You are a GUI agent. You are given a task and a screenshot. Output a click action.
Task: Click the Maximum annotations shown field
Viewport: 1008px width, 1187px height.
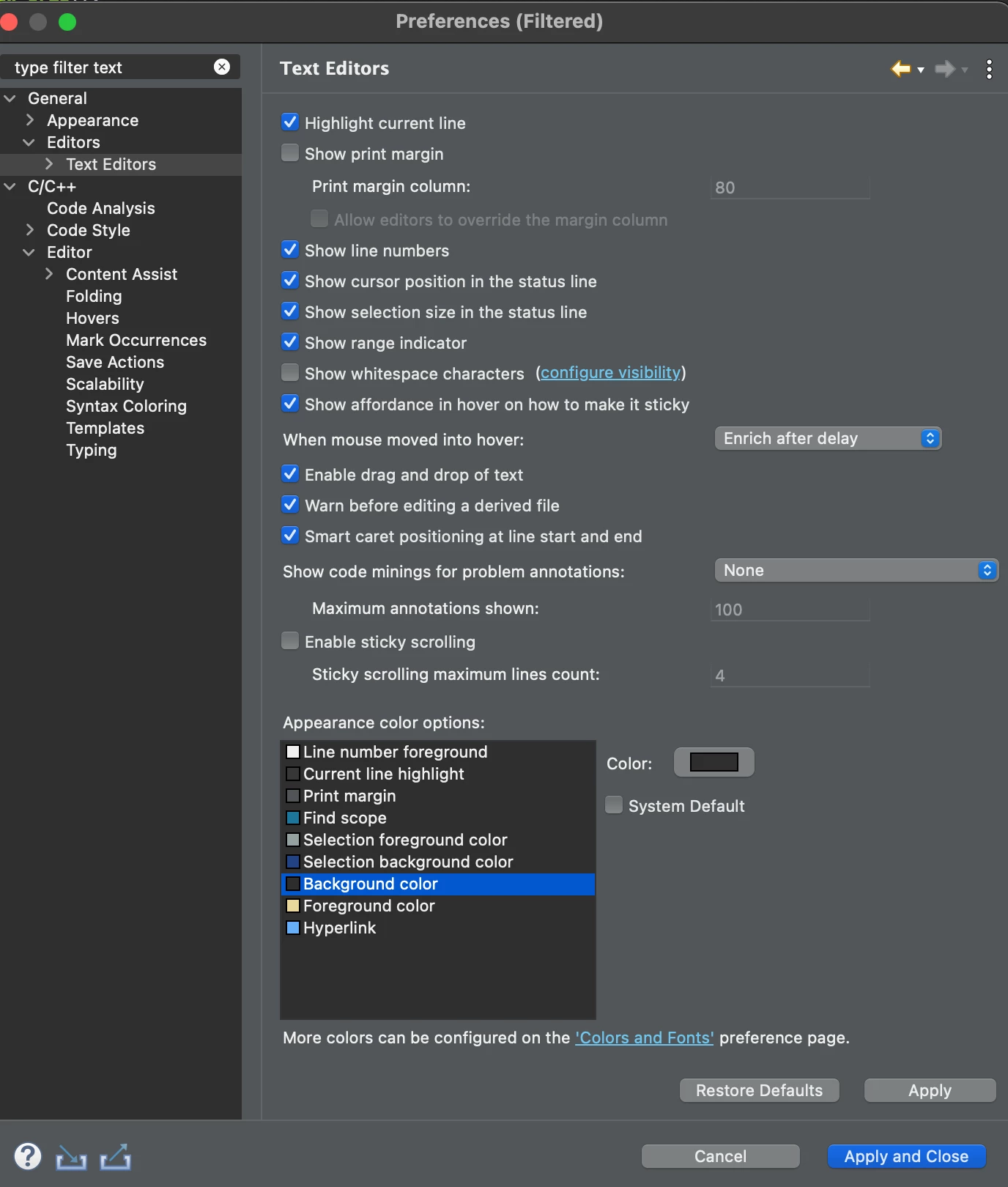click(790, 610)
